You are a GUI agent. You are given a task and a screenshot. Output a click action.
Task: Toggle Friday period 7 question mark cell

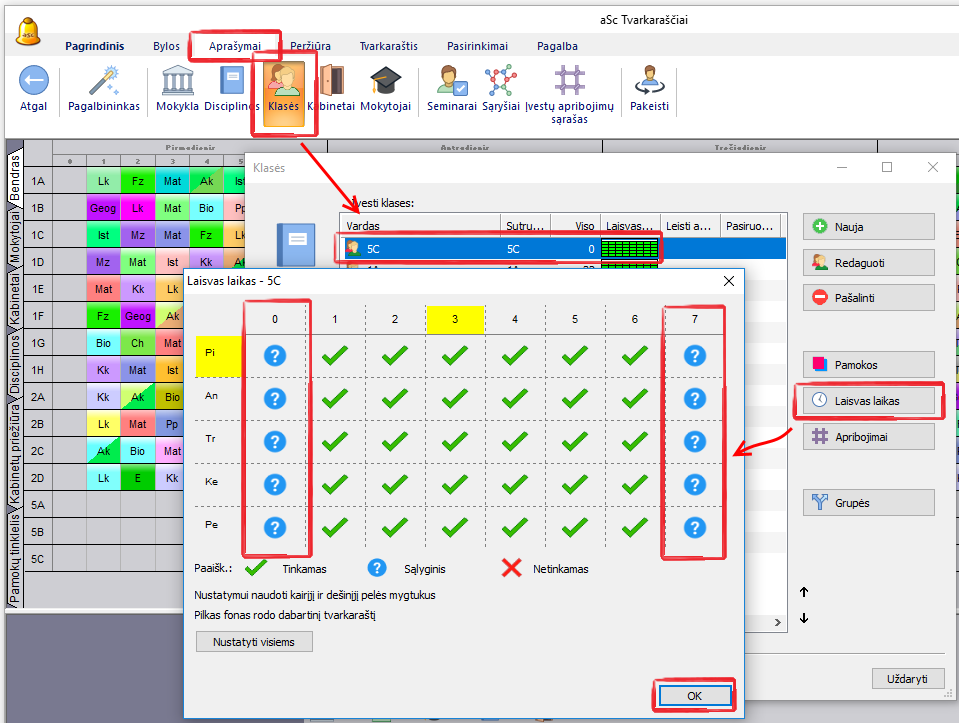point(695,527)
